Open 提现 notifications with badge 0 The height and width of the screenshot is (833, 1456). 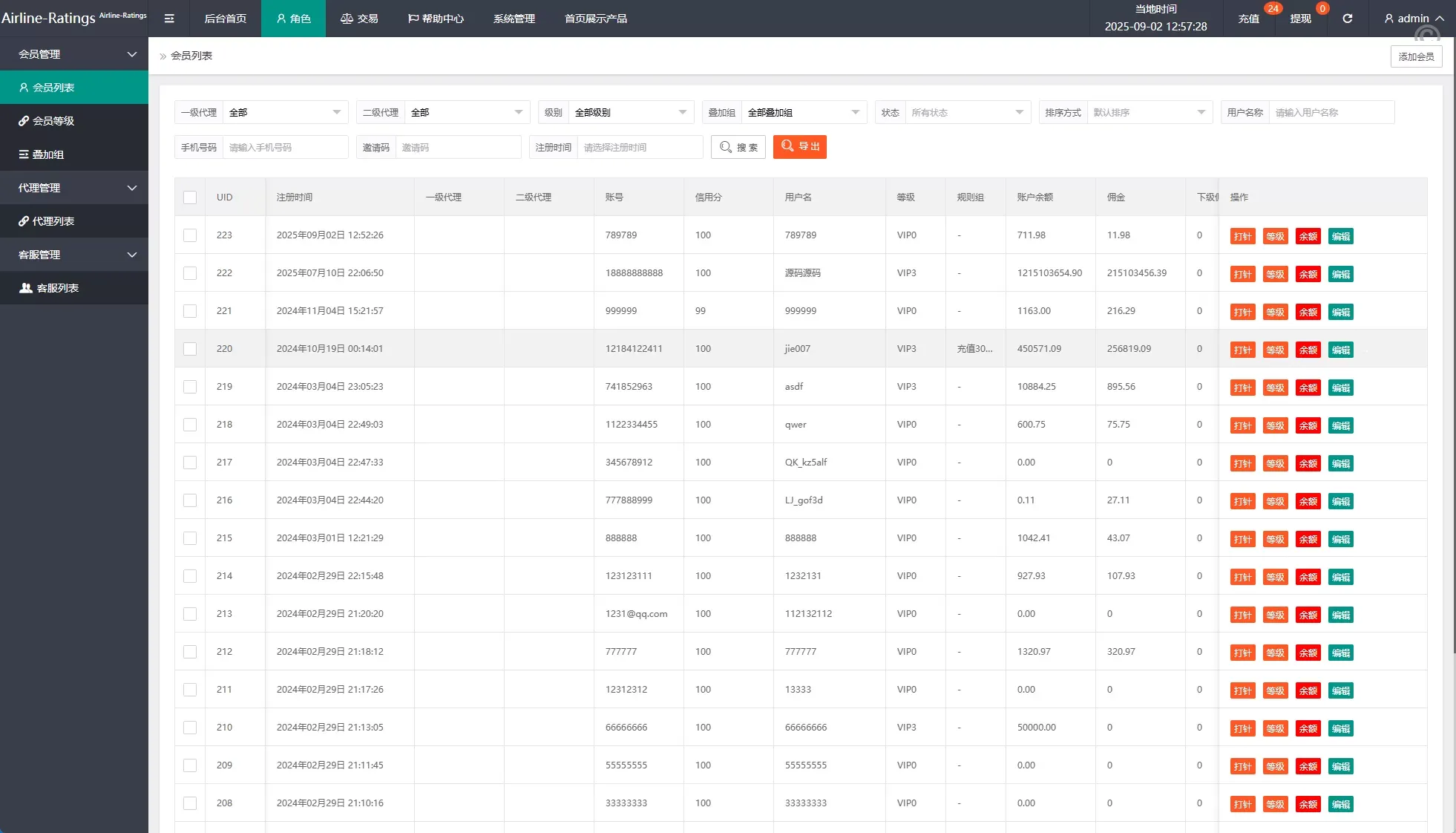tap(1300, 19)
